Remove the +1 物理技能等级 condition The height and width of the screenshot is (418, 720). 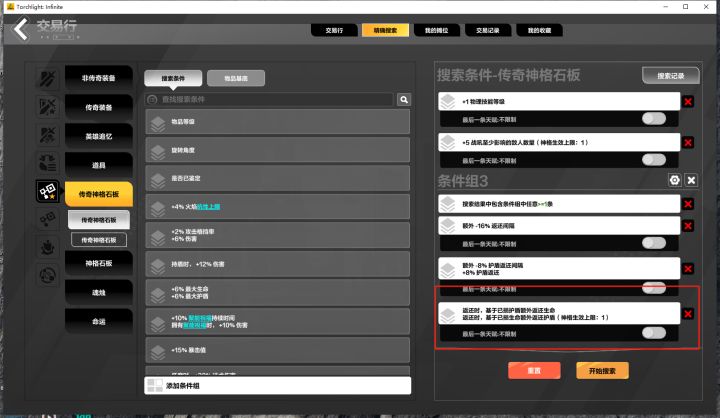(688, 102)
